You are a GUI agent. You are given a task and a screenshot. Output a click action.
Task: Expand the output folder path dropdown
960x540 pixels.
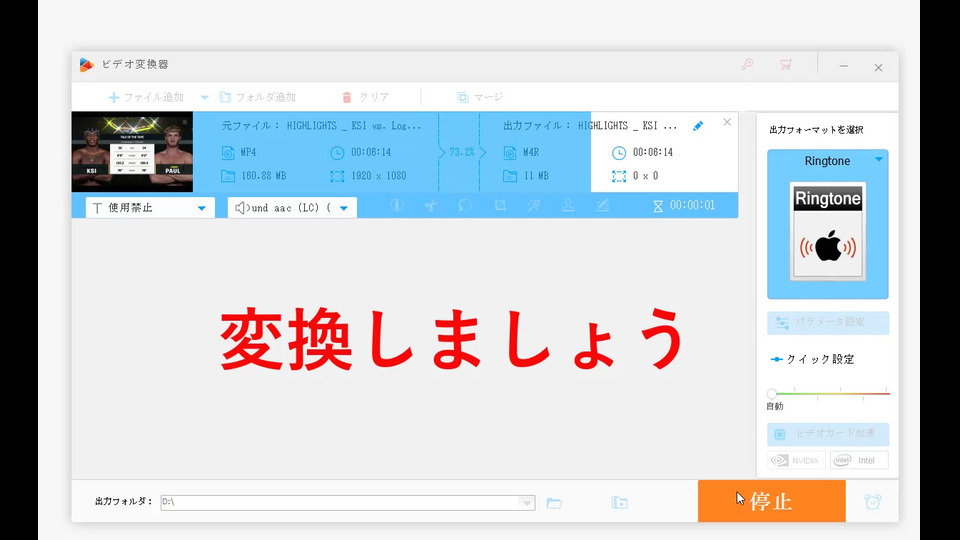click(x=527, y=503)
